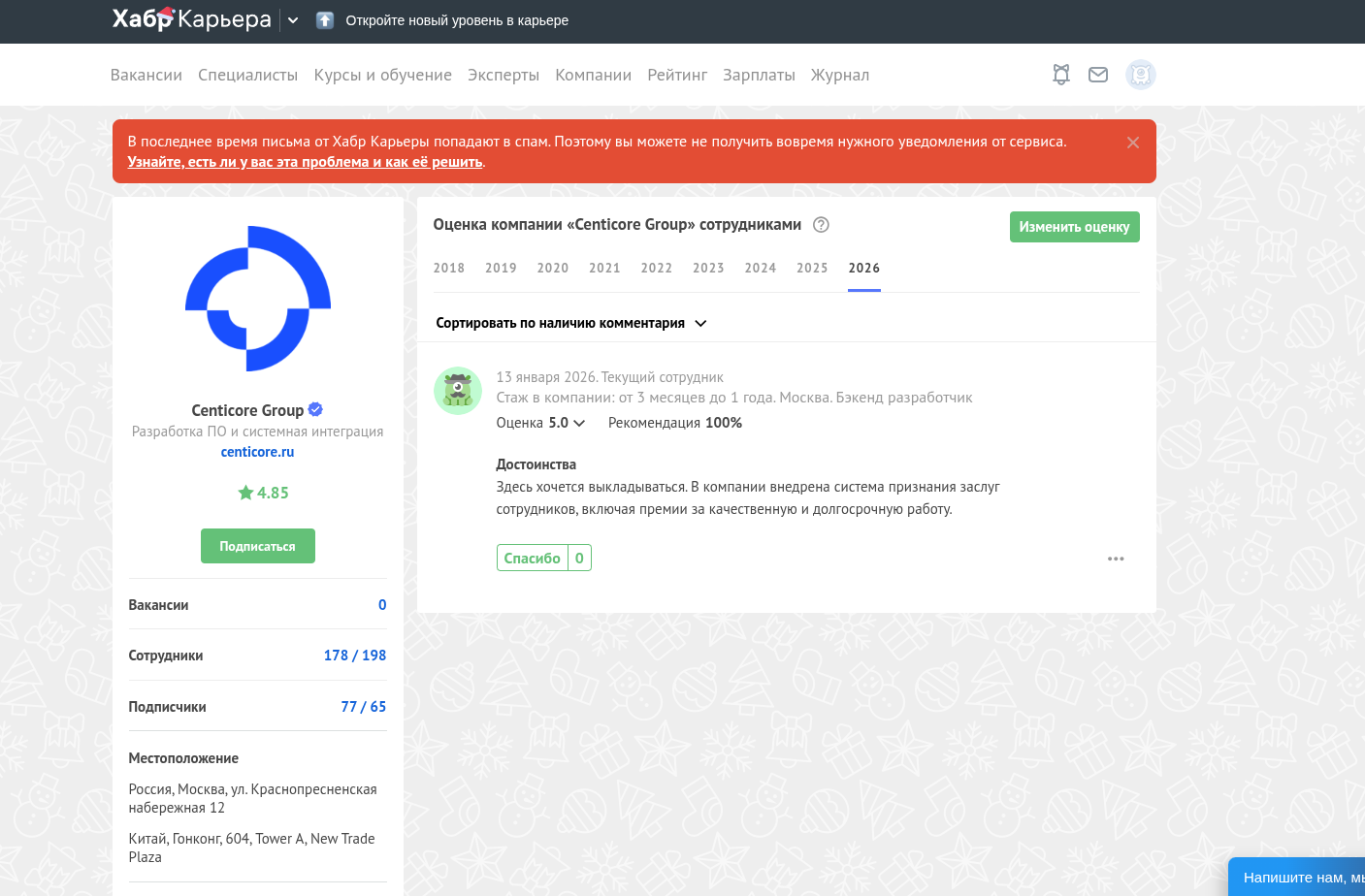Open the Вакансии count row
The width and height of the screenshot is (1365, 896).
coord(258,605)
